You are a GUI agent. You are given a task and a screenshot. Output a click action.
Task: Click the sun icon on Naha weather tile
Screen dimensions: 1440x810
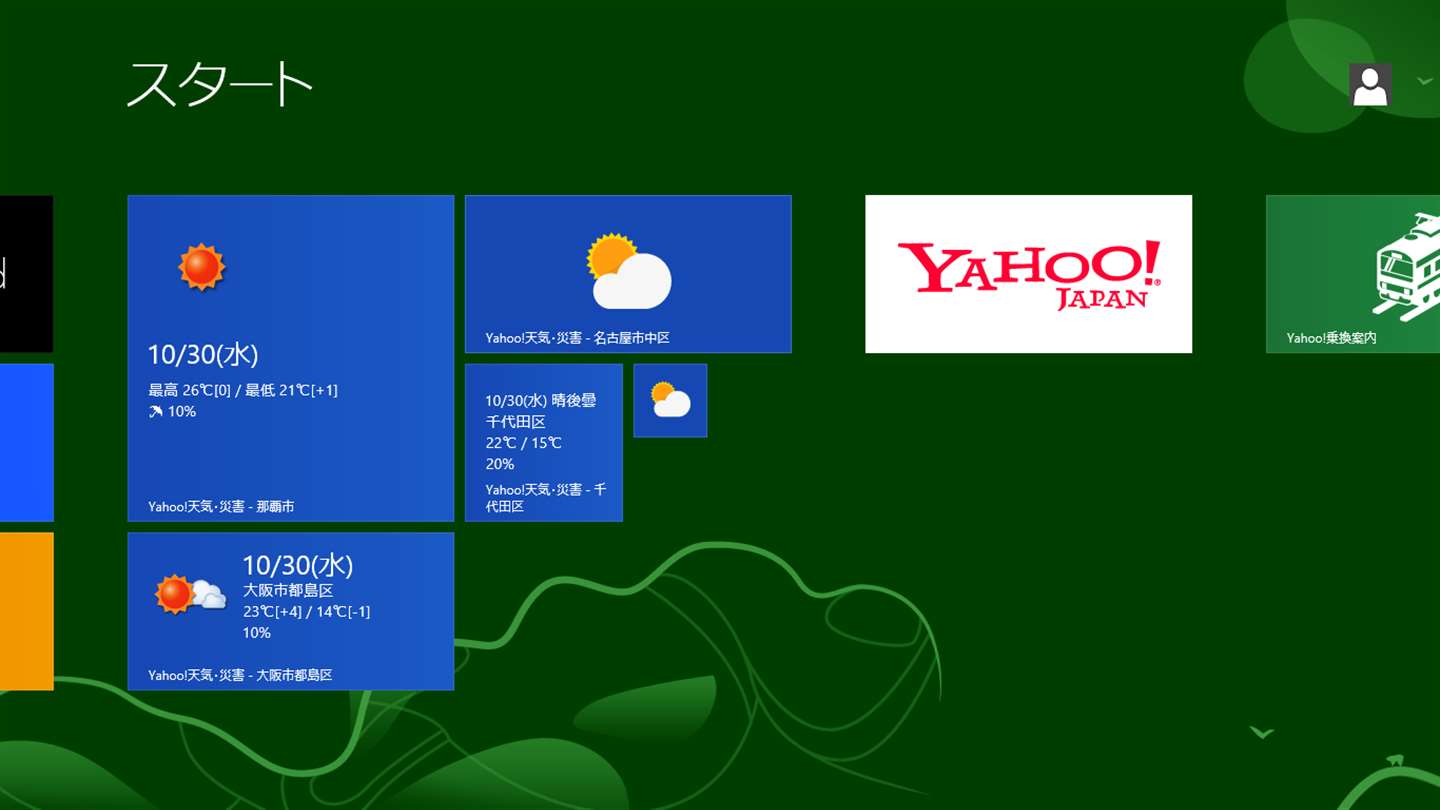coord(201,267)
